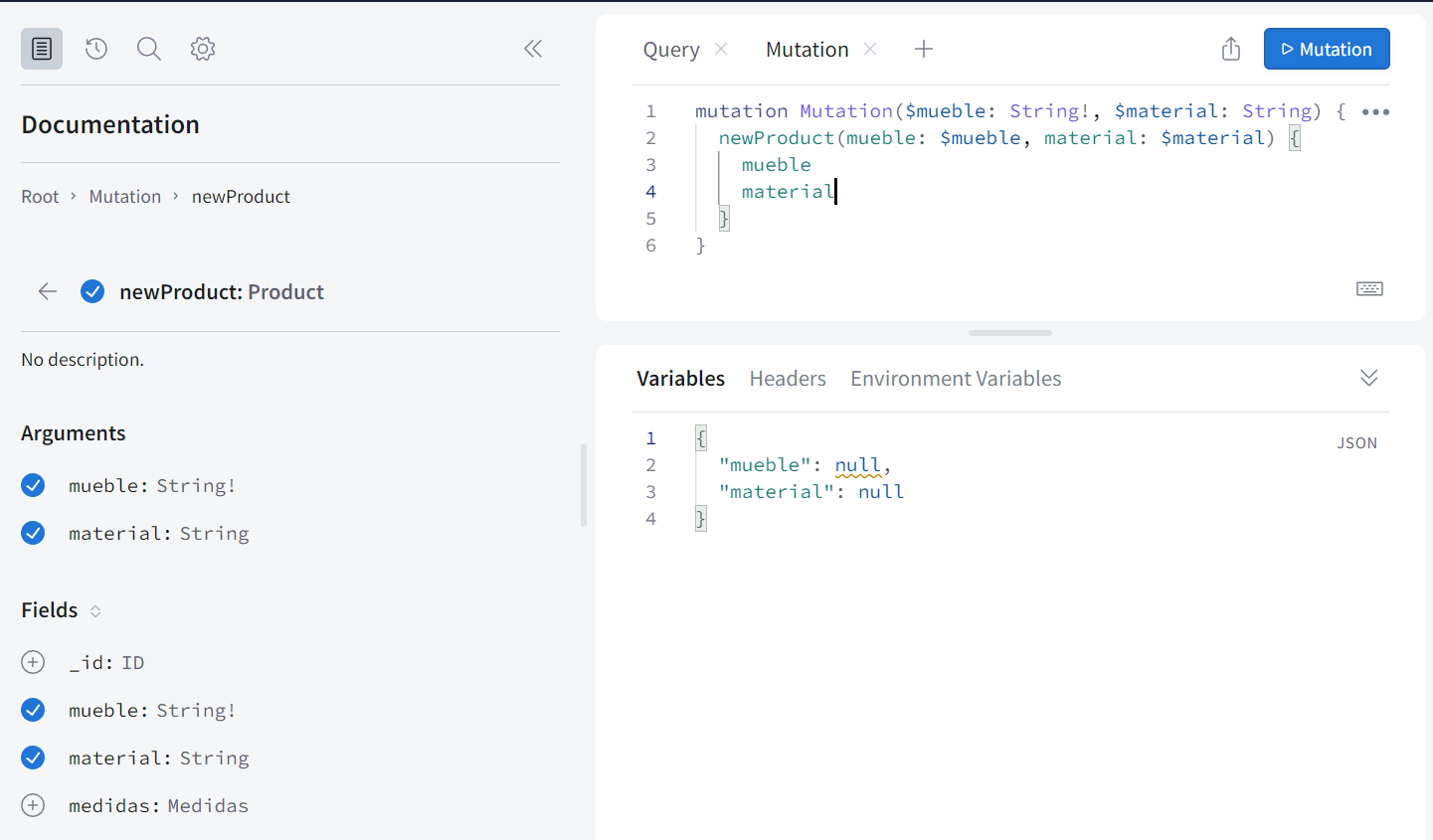This screenshot has width=1433, height=840.
Task: Open the Product return type link
Action: pyautogui.click(x=285, y=292)
